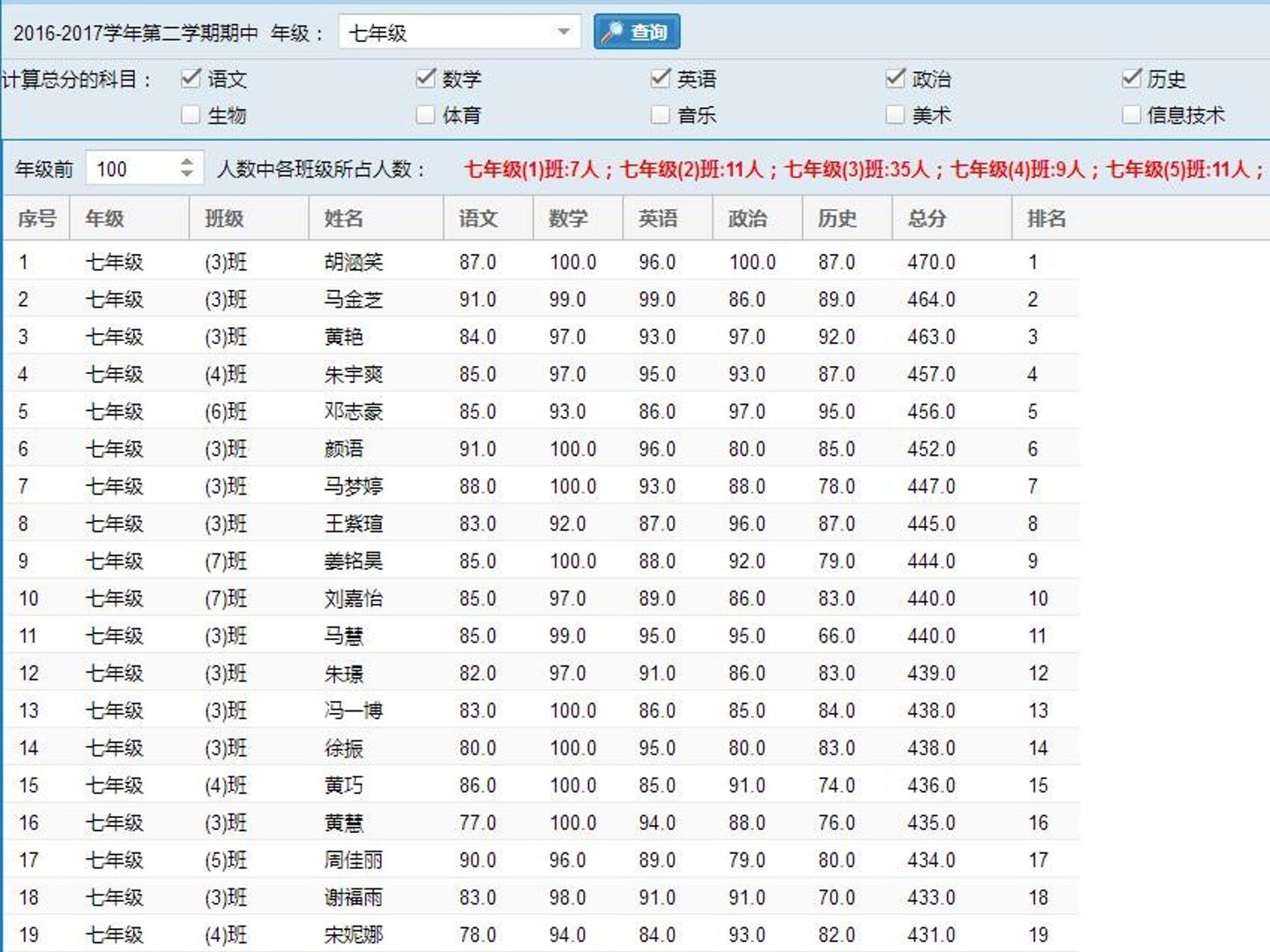Click the 年级前 number input field
Screen dimensions: 1270x952
coord(132,168)
